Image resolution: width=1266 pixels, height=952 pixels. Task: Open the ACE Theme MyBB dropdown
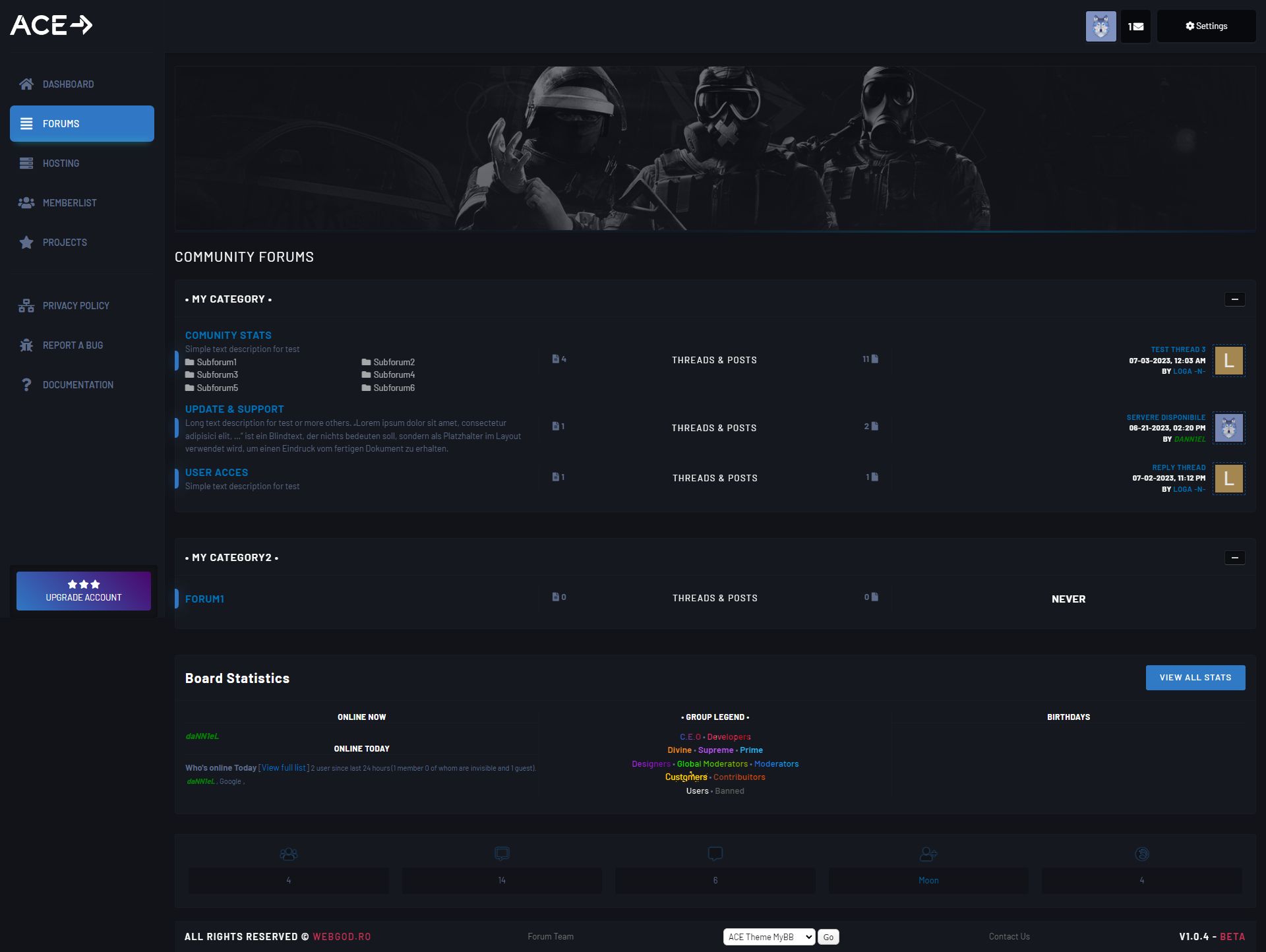(x=769, y=937)
